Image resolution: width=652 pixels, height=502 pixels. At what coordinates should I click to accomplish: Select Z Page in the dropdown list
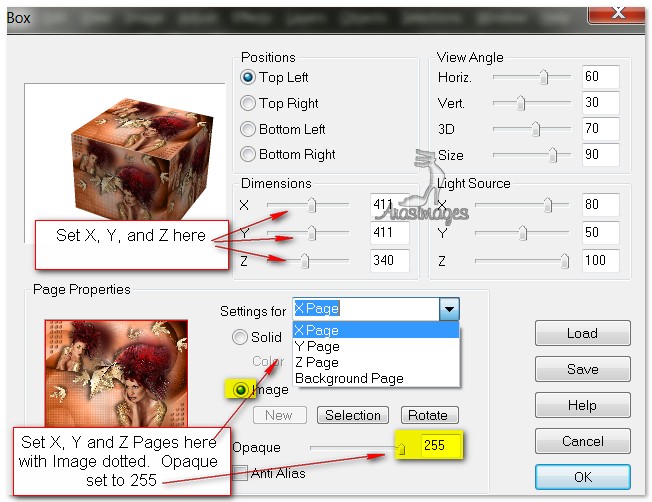pos(317,362)
